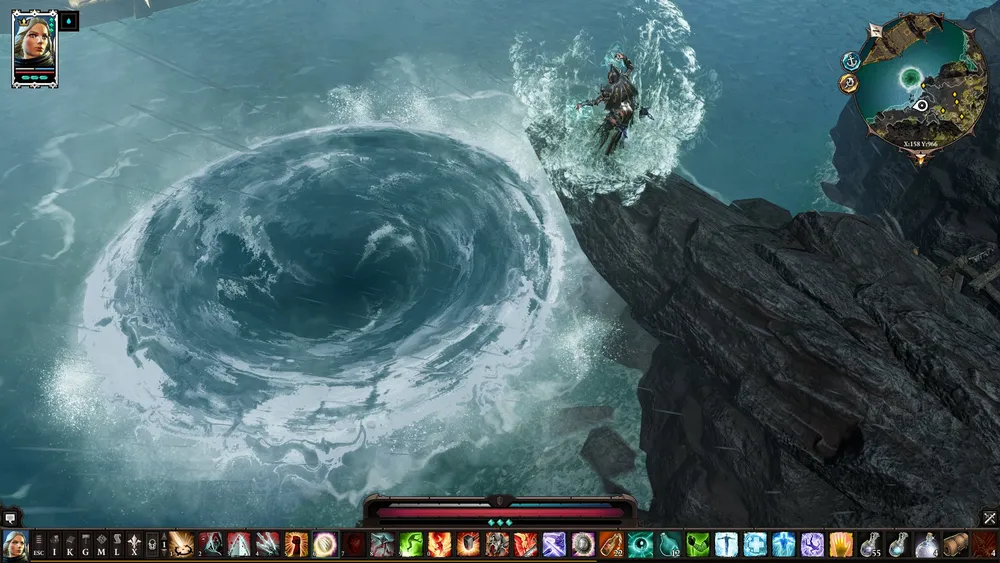The image size is (1000, 563).
Task: Use the large round flask with count 4
Action: (927, 545)
